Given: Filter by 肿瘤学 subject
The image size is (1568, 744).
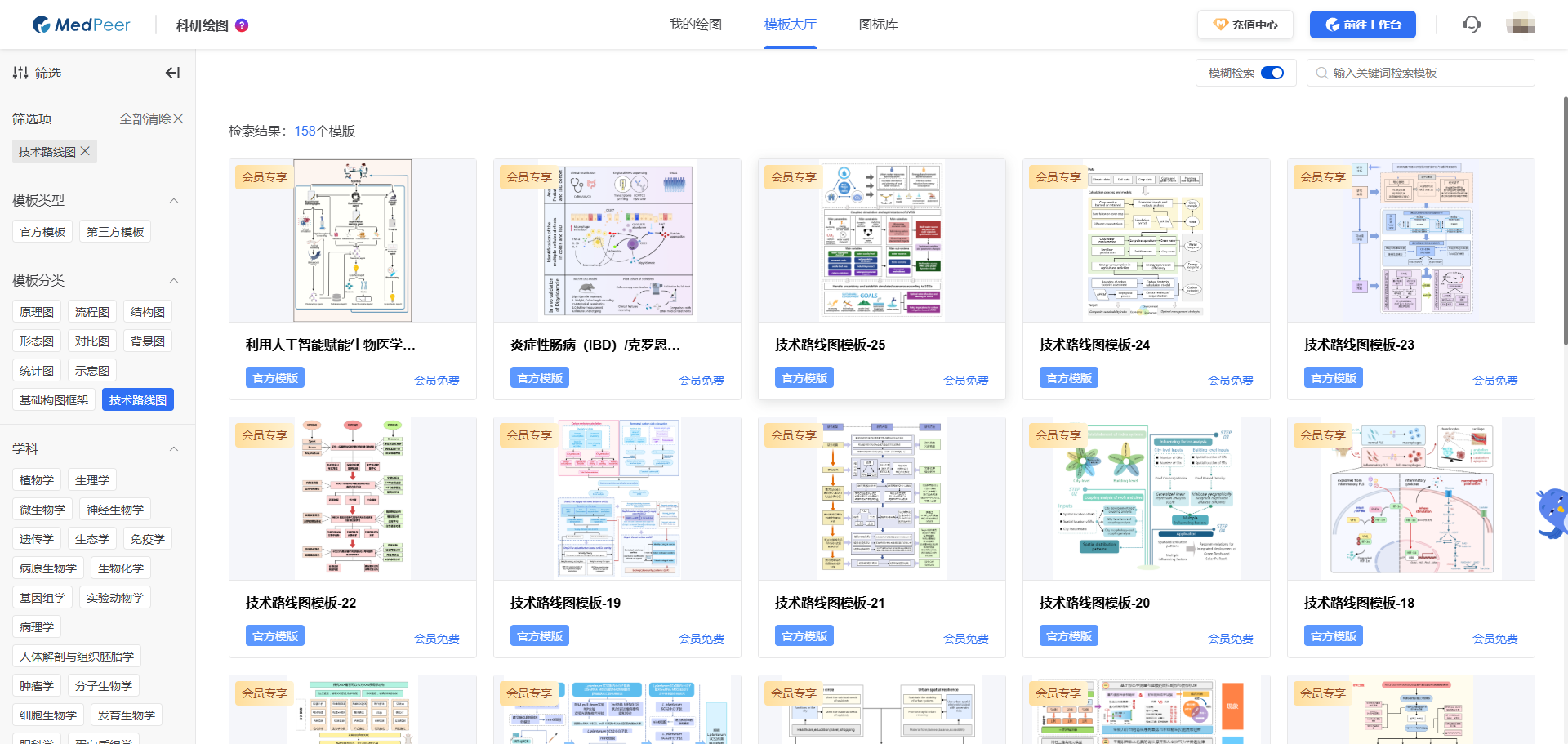Looking at the screenshot, I should tap(37, 686).
